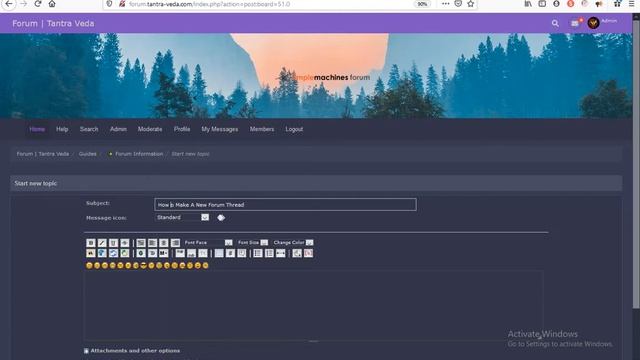Click 'Forum | Tantra Veda' site title
This screenshot has height=360, width=640.
[53, 24]
